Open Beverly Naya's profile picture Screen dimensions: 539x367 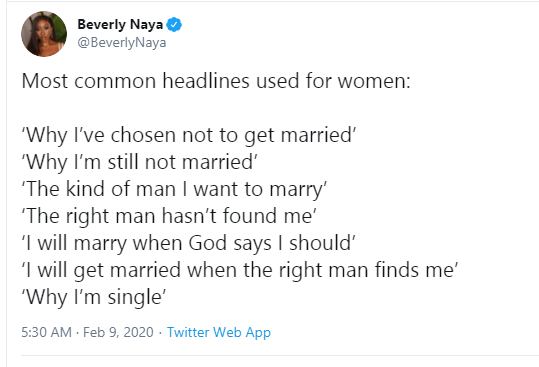click(44, 34)
